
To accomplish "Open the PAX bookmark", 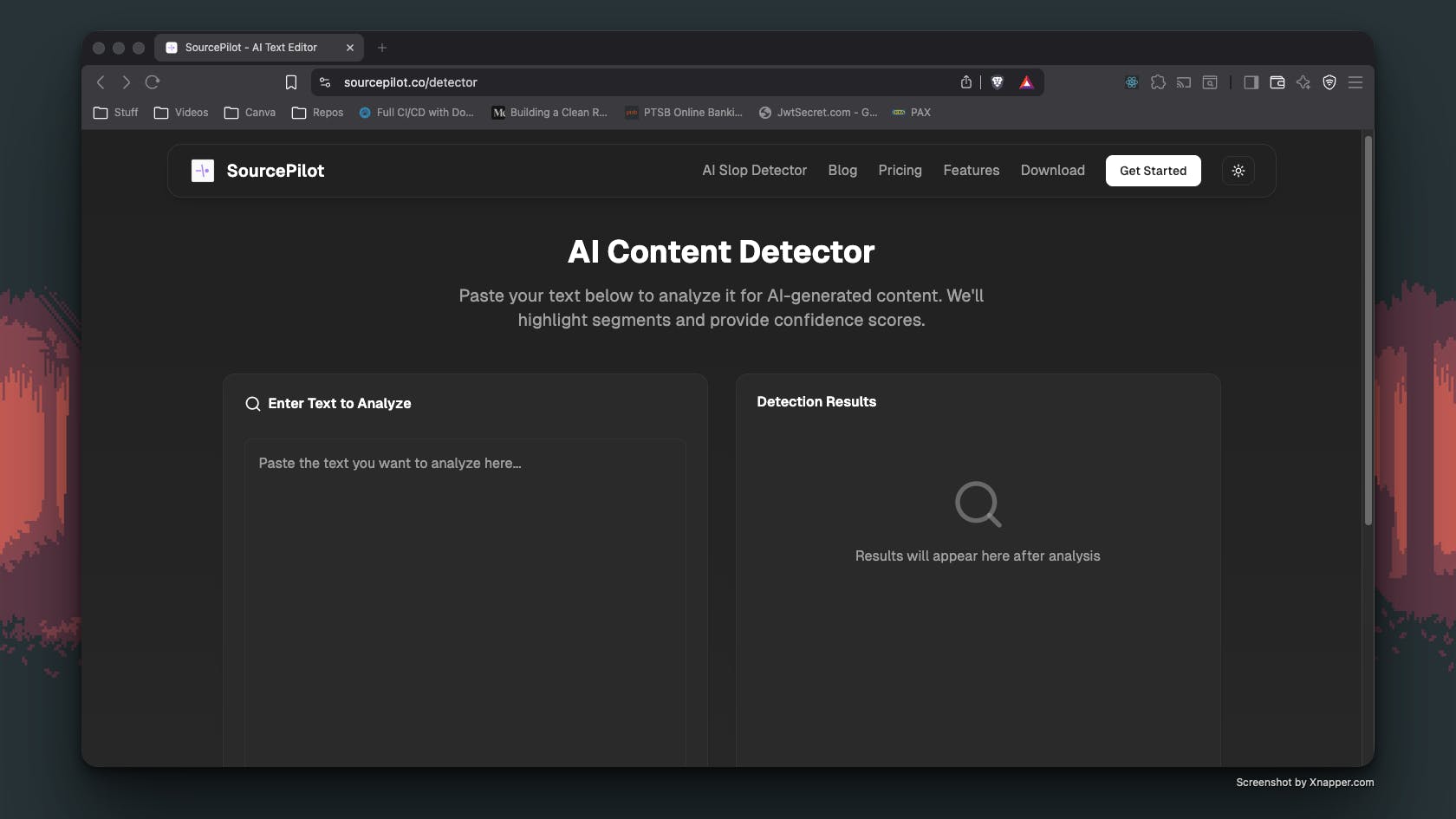I will tap(911, 113).
